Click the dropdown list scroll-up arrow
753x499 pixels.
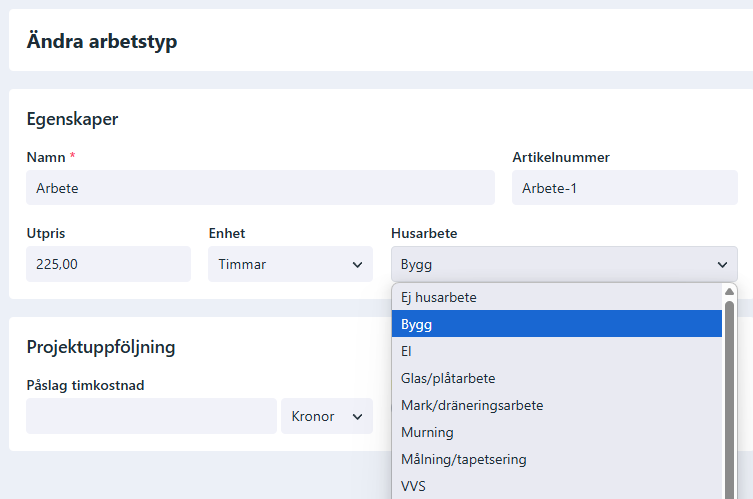coord(729,292)
